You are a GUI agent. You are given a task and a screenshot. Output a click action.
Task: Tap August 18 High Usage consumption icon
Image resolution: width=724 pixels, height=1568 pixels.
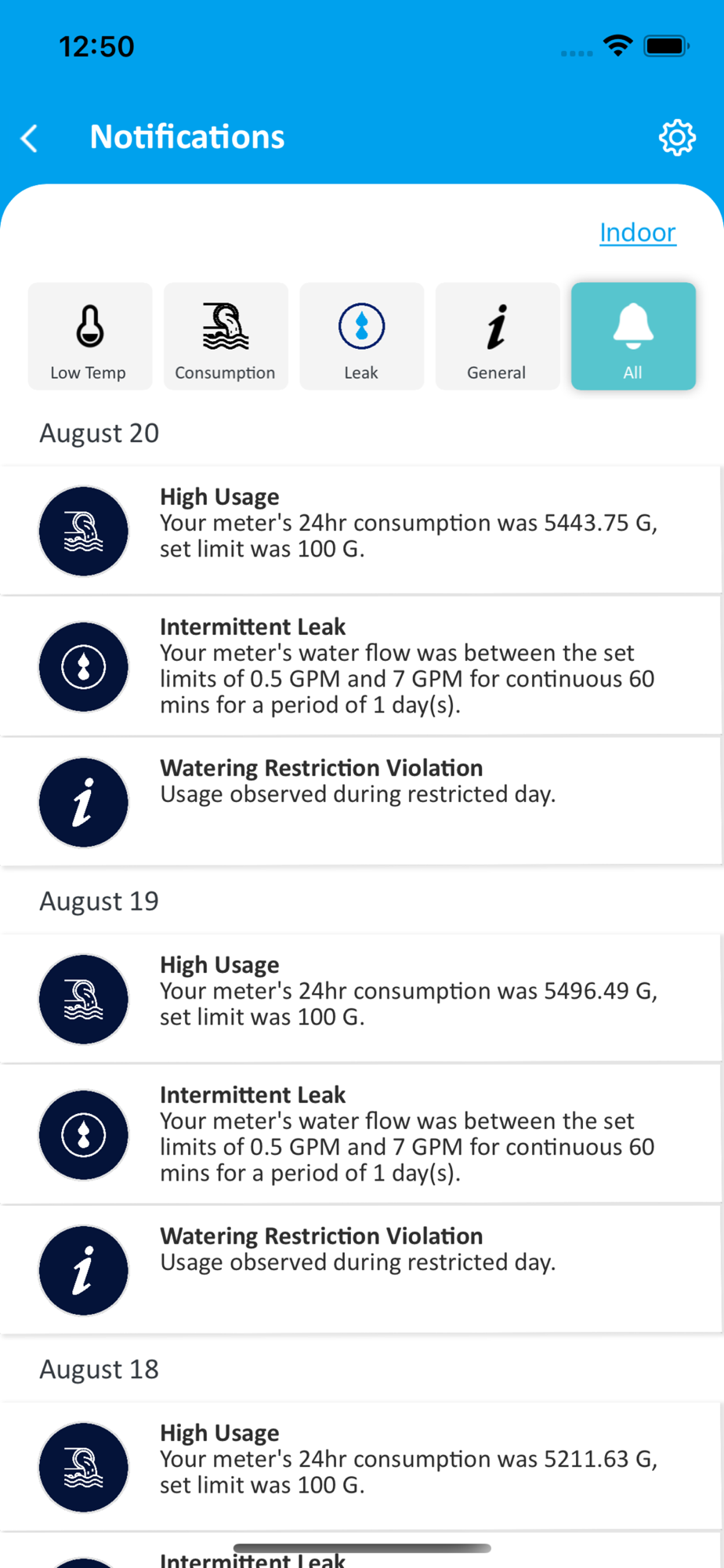[x=84, y=1468]
